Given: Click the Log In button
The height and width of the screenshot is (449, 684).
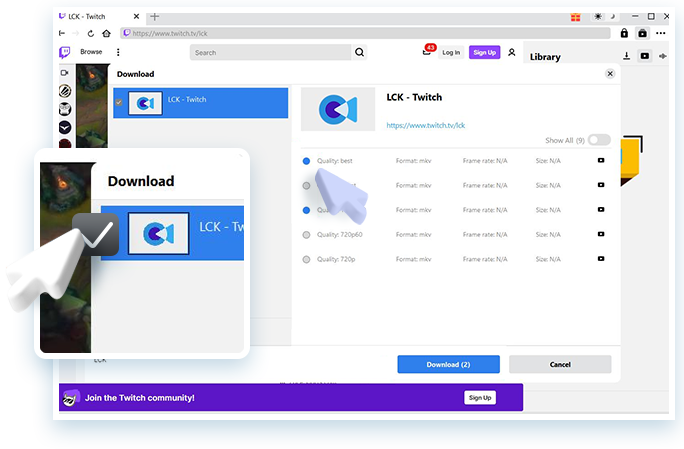Looking at the screenshot, I should pyautogui.click(x=451, y=52).
